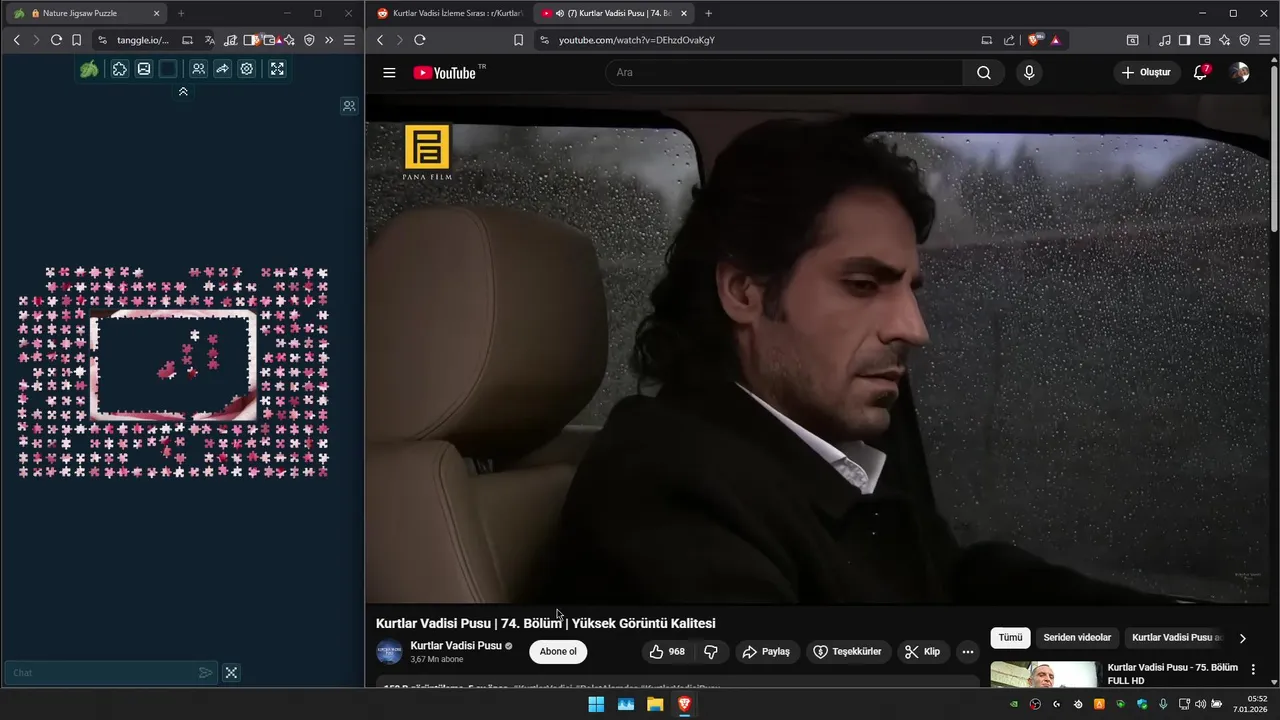The height and width of the screenshot is (720, 1280).
Task: Click the Oluştur create button
Action: pyautogui.click(x=1146, y=72)
